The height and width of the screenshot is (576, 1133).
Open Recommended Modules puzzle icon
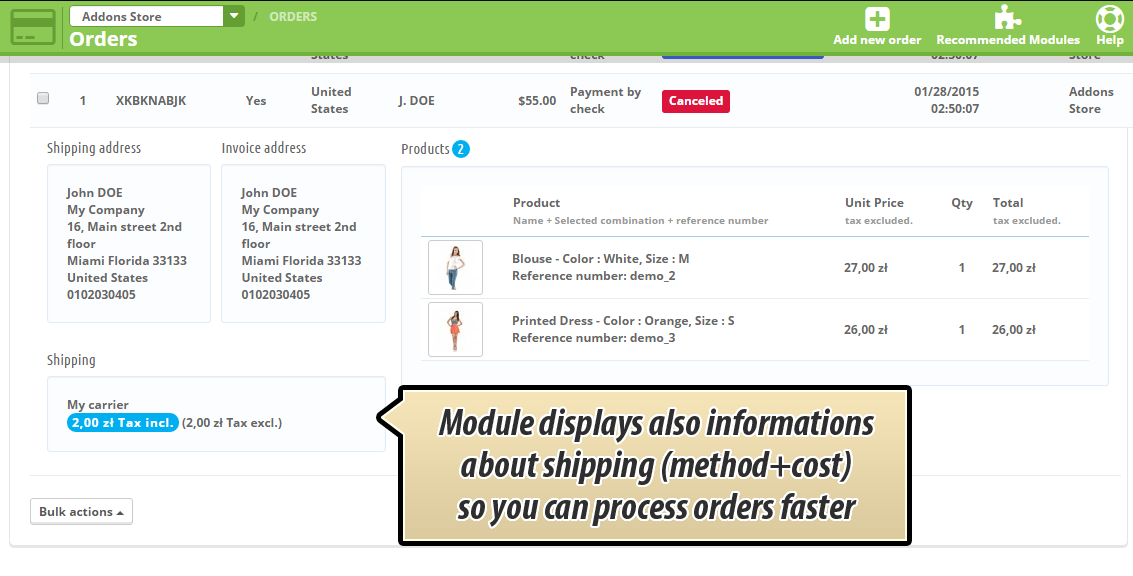point(1007,19)
